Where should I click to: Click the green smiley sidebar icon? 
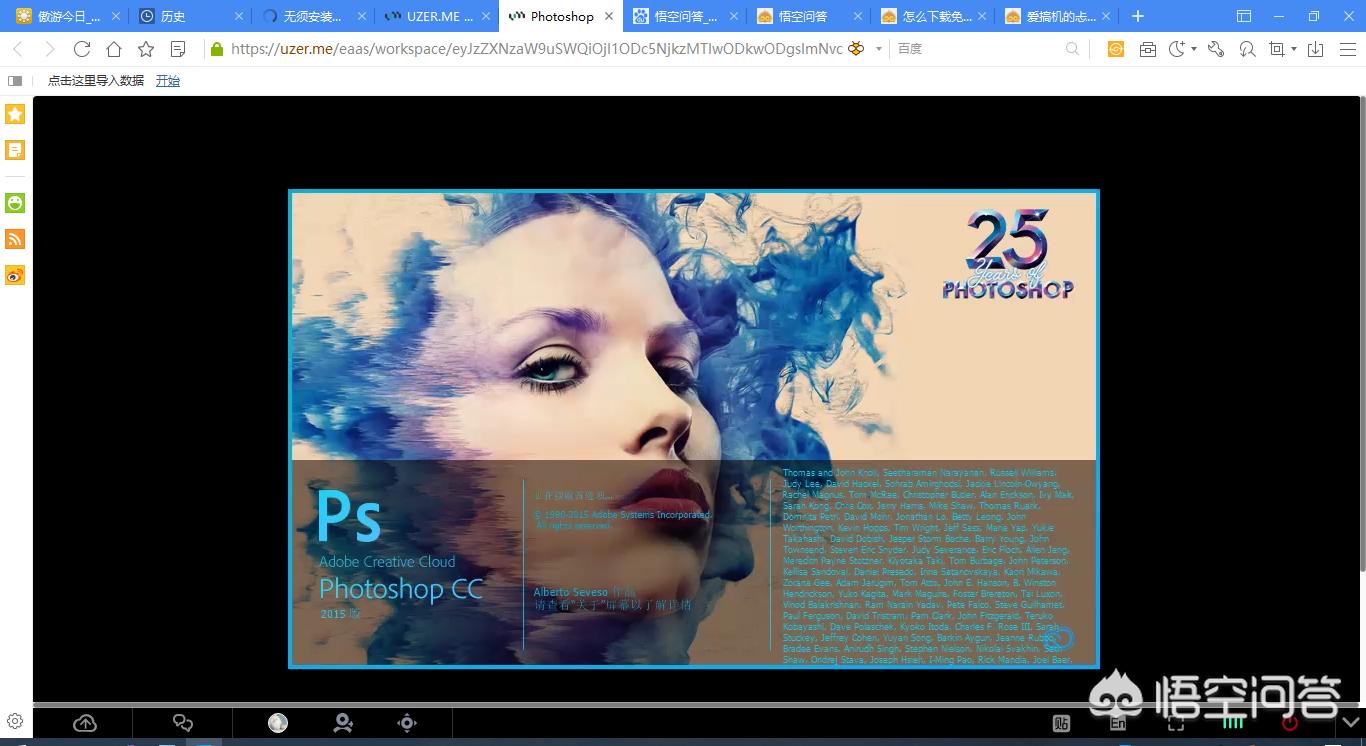pos(15,203)
